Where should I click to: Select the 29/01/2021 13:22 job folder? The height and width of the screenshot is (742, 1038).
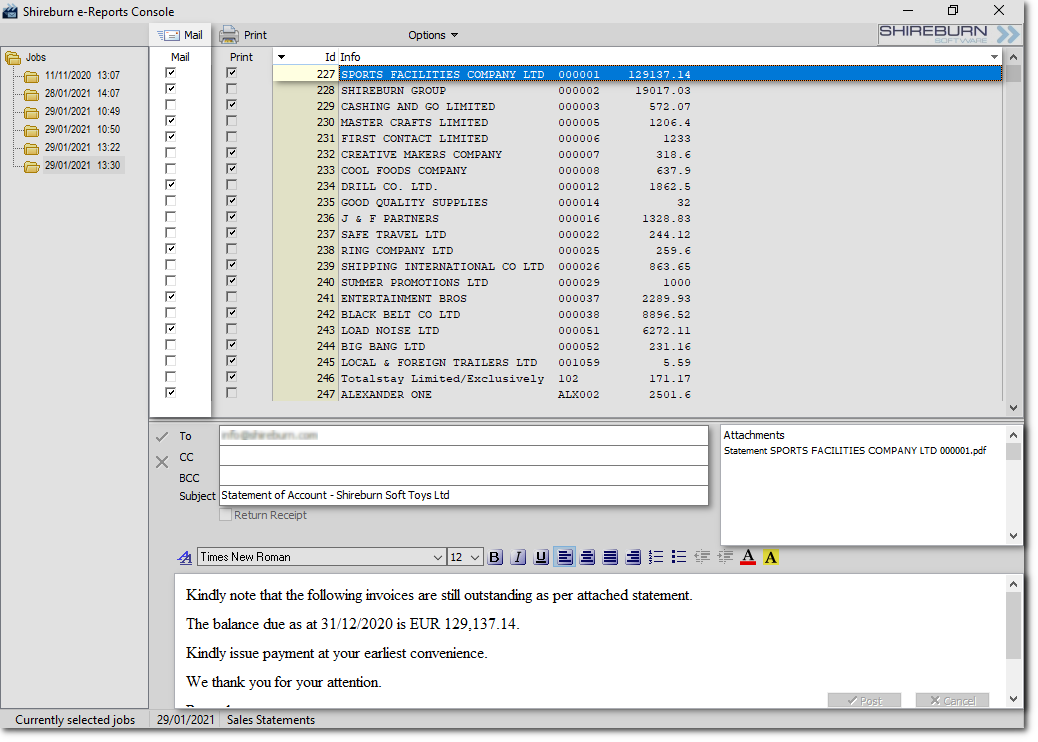tap(82, 147)
